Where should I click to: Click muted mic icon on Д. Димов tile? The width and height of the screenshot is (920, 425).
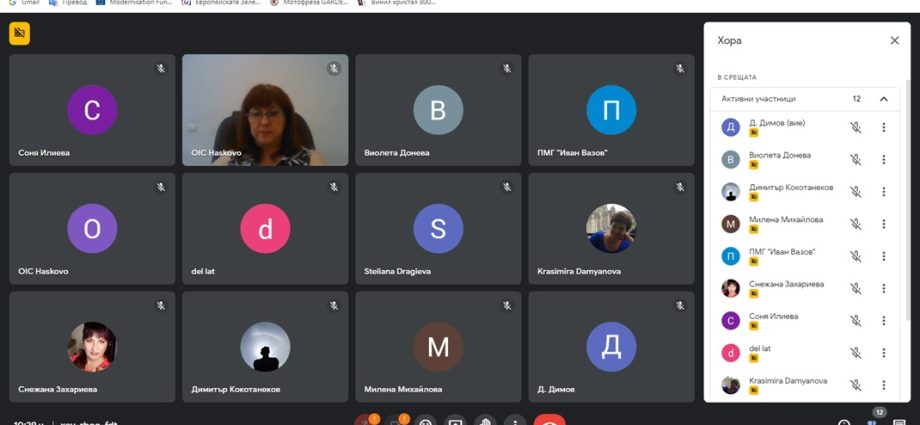(680, 305)
